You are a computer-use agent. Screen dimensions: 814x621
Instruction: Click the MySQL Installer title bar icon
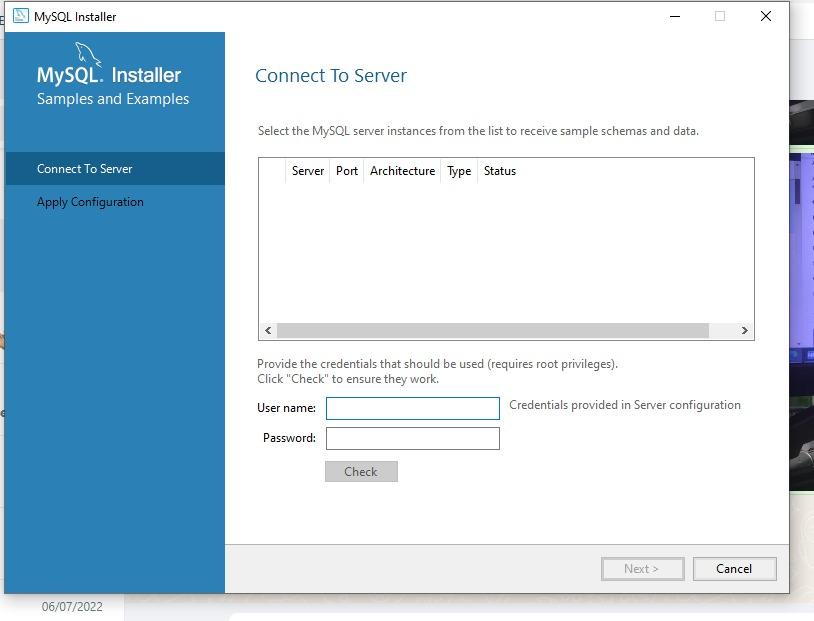pyautogui.click(x=21, y=16)
